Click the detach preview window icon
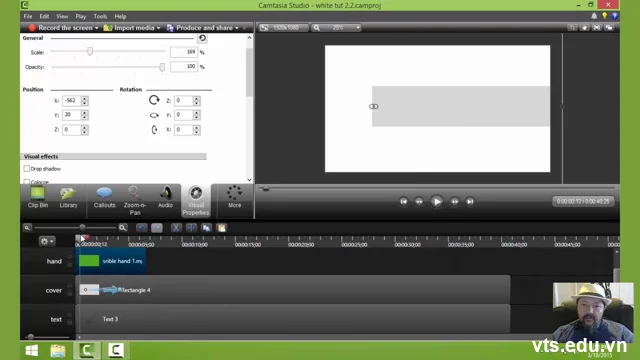 point(609,27)
